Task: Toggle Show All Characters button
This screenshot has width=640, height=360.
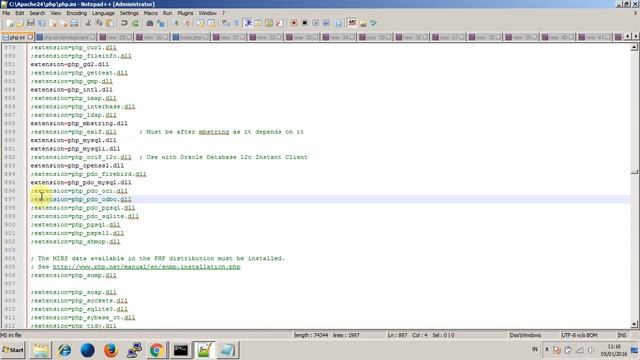Action: point(236,23)
